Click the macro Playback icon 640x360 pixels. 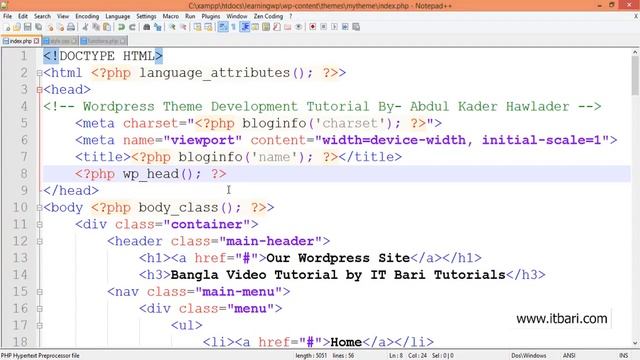334,27
